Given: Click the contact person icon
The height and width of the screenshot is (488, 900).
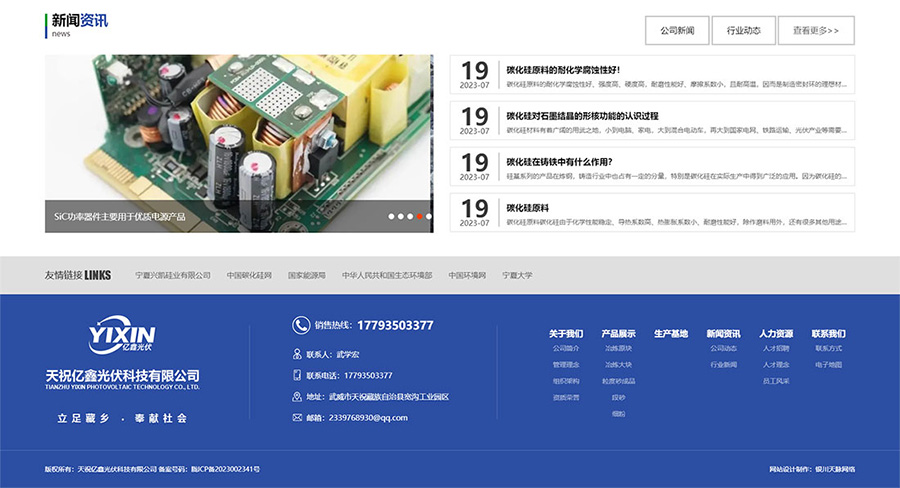Looking at the screenshot, I should [x=297, y=354].
